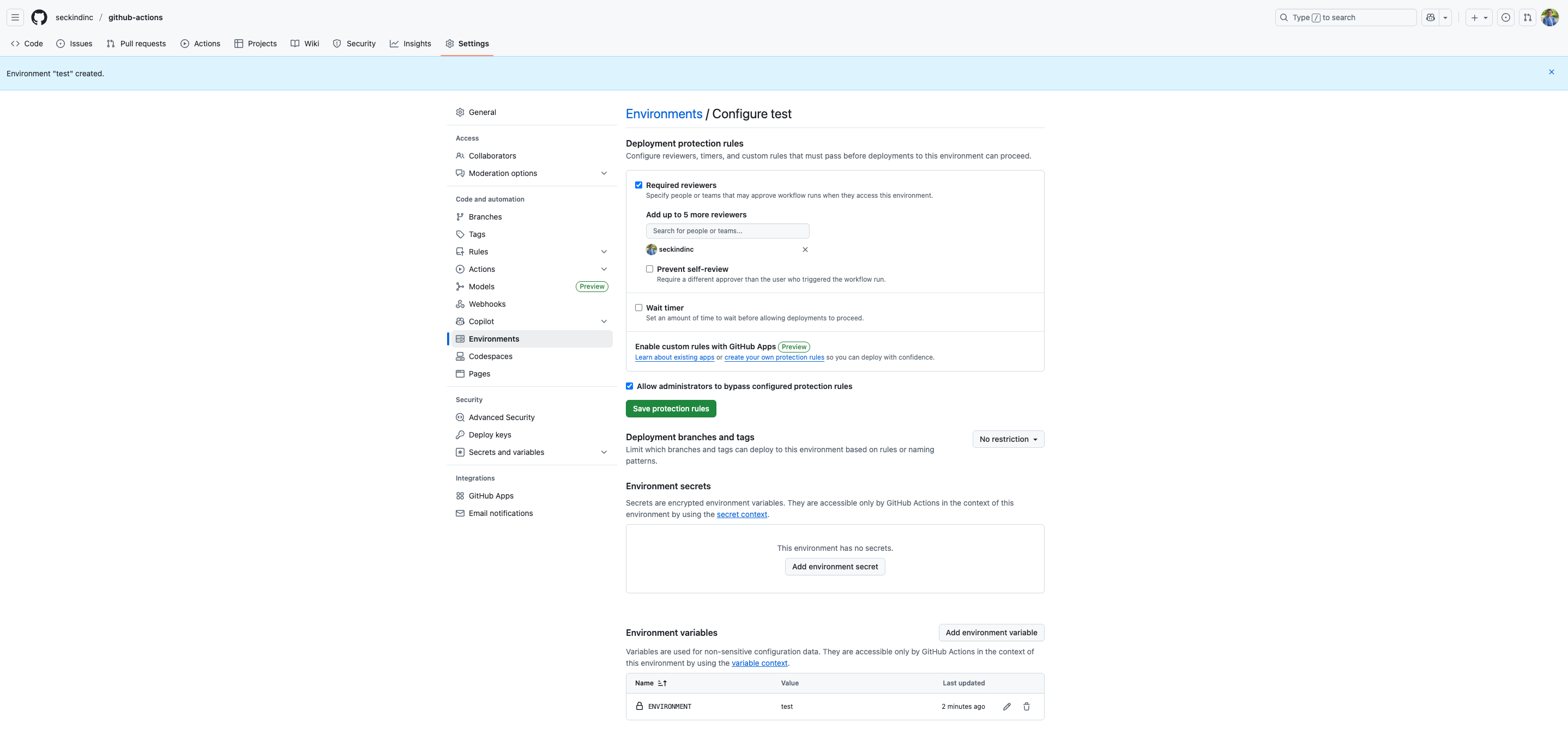Screen dimensions: 1568x729
Task: Click Add environment secret button
Action: click(835, 567)
